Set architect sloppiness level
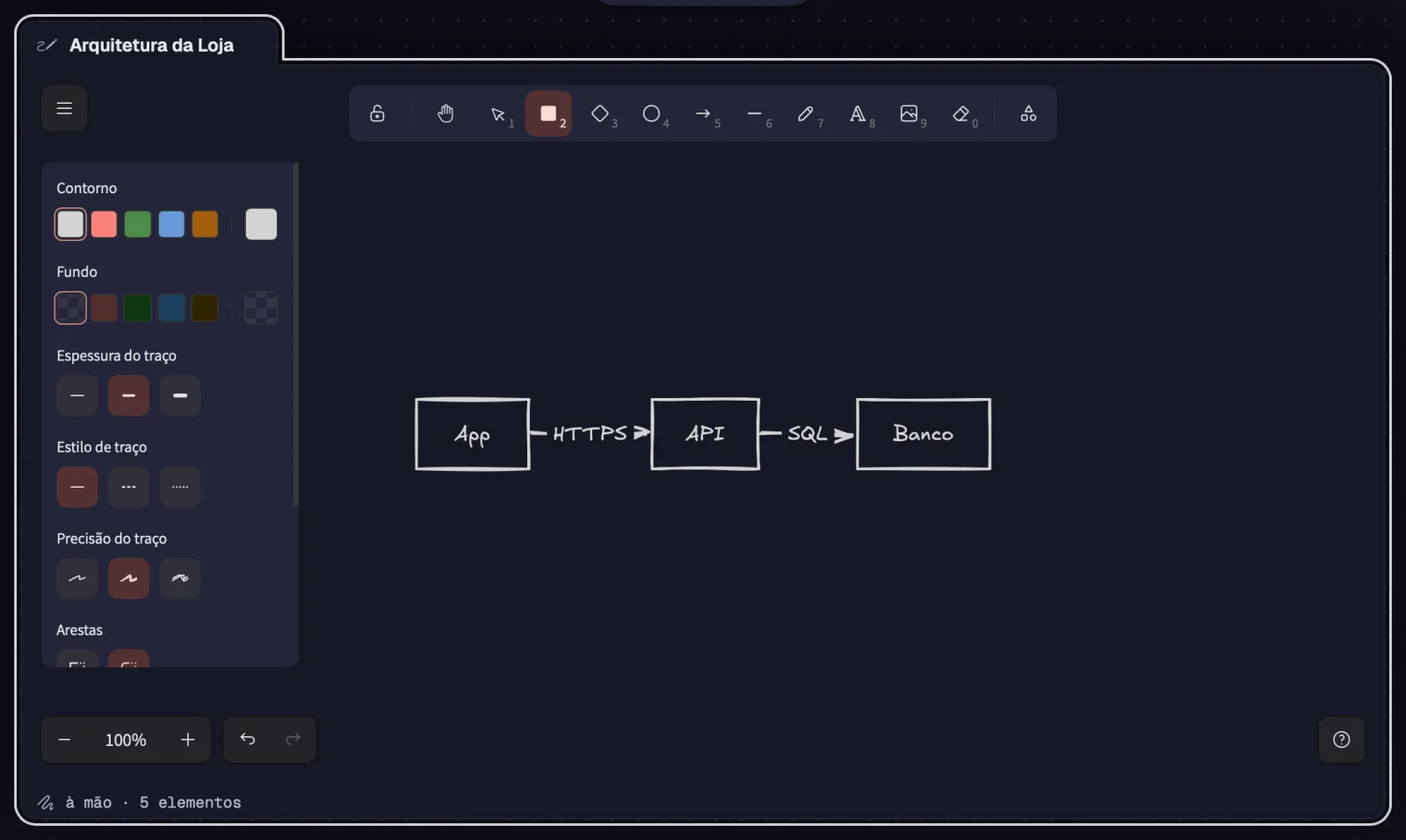This screenshot has width=1406, height=840. point(77,578)
